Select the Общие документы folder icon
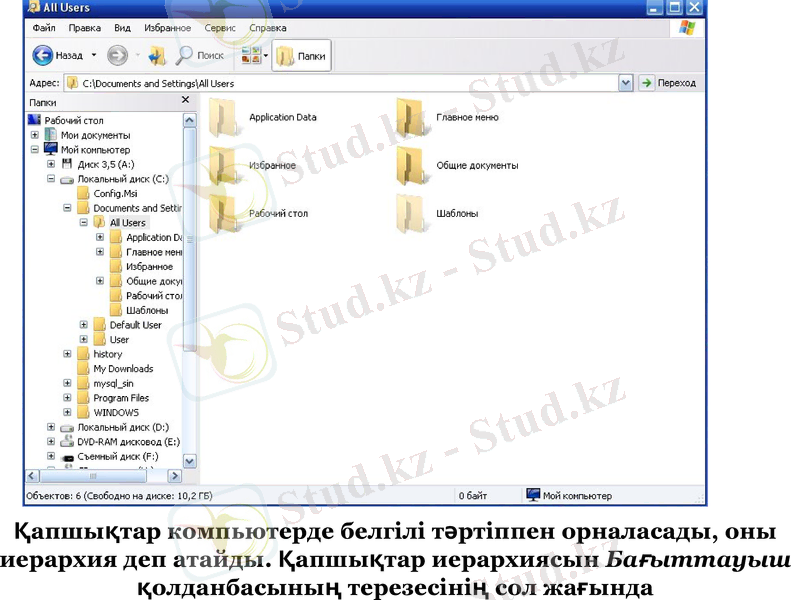The width and height of the screenshot is (791, 600). point(411,165)
